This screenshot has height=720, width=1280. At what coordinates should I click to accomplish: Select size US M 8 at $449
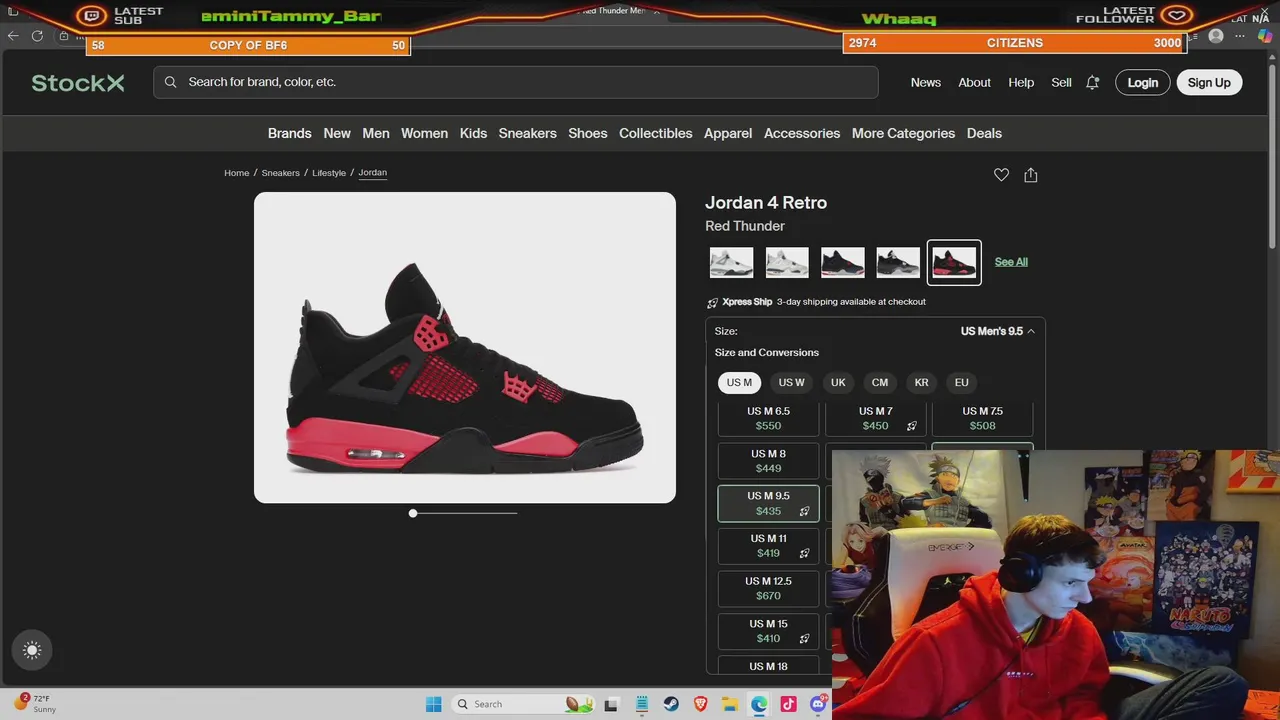[x=769, y=461]
